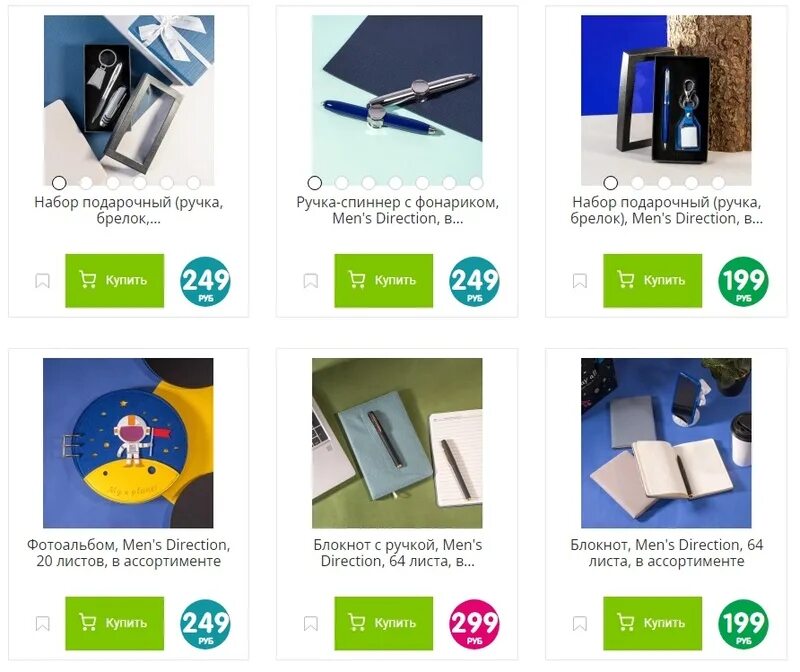Open the Блокнот, Men's Direction 64 листа link
The height and width of the screenshot is (672, 800).
click(x=666, y=553)
